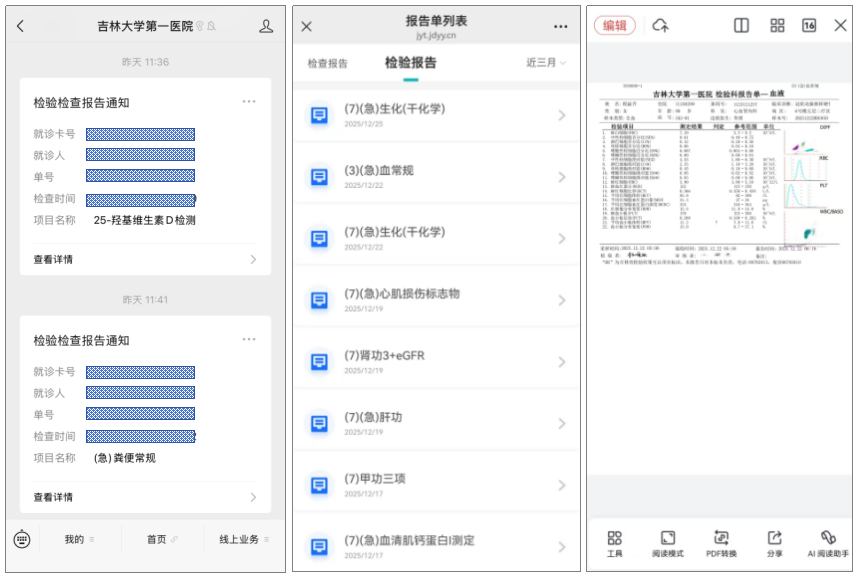
Task: Click the cloud upload icon
Action: click(x=660, y=26)
